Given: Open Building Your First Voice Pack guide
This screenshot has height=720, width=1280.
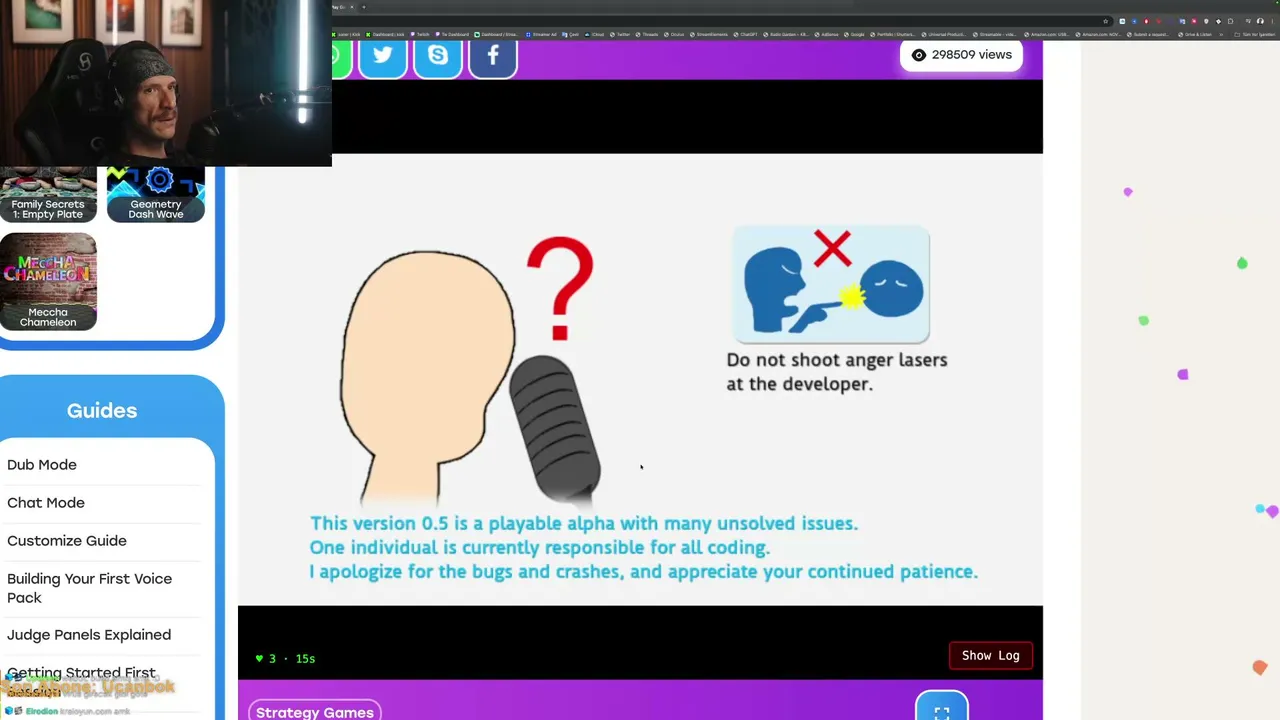Looking at the screenshot, I should (x=90, y=588).
